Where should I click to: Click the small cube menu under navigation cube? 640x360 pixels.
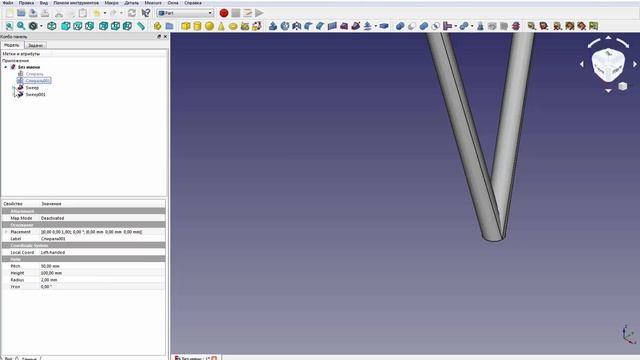[x=622, y=86]
